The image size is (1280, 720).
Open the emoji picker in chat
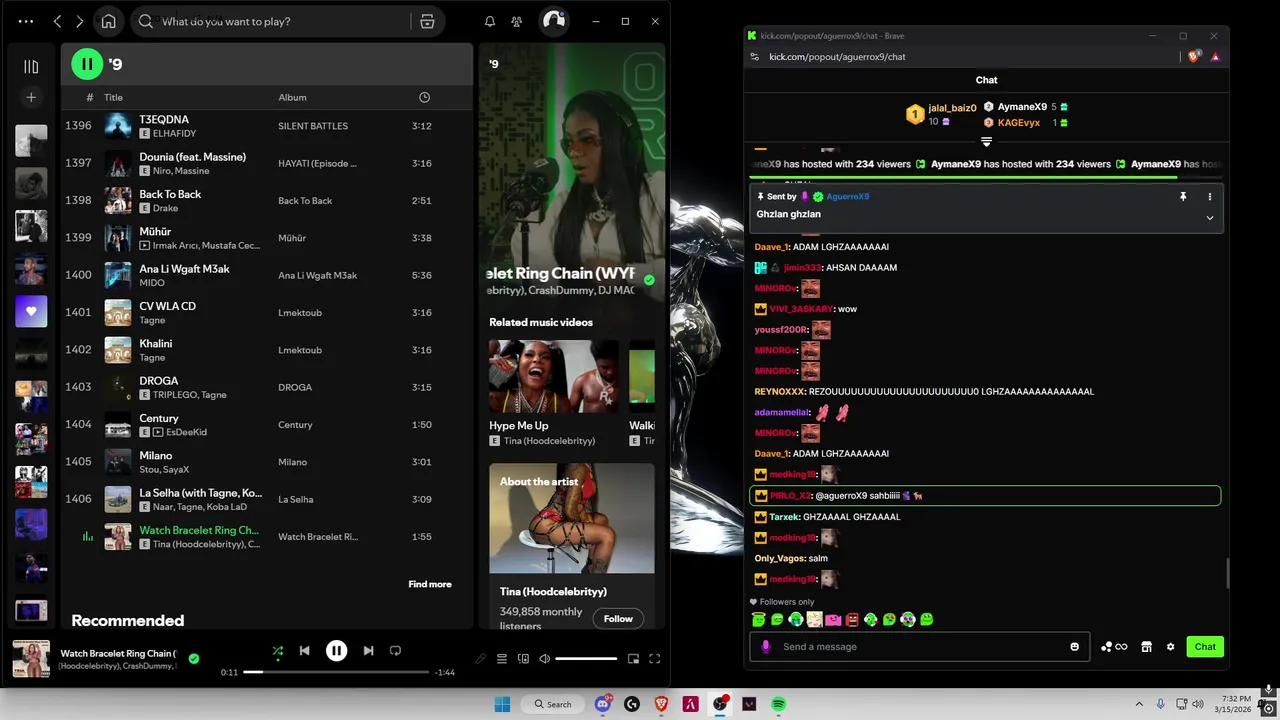1075,647
